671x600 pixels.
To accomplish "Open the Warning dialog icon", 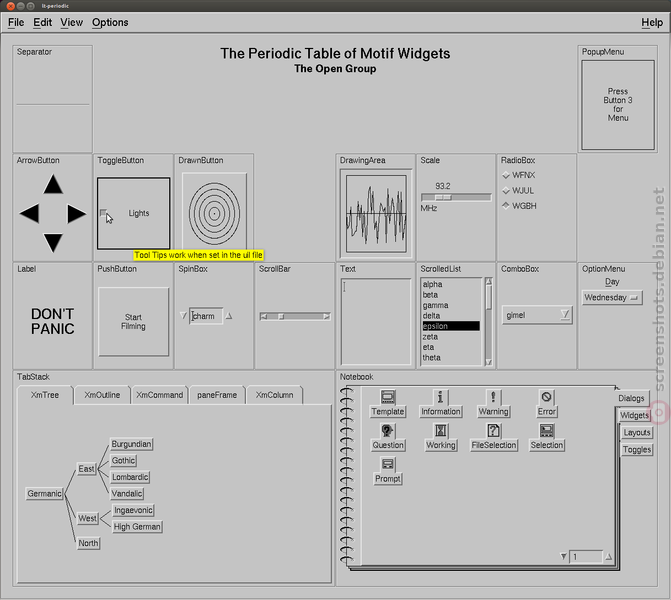I will pos(493,397).
